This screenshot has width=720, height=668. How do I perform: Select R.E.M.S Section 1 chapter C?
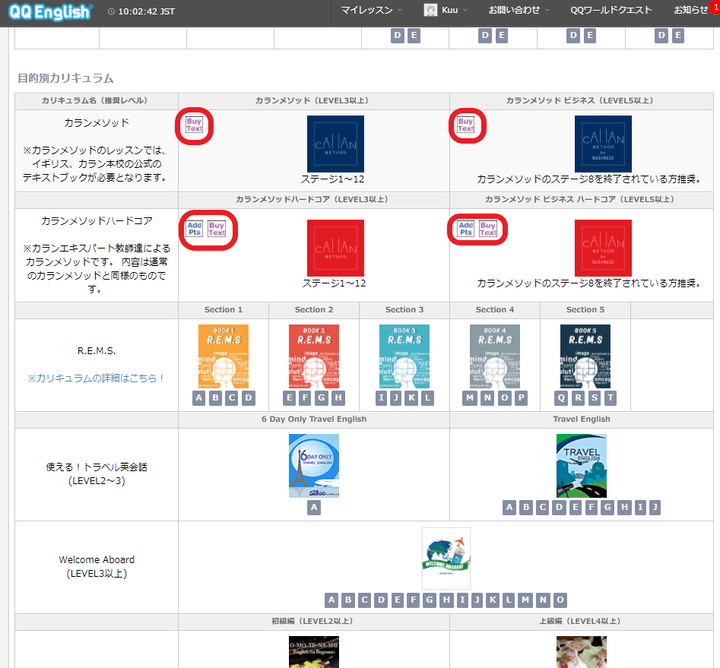tap(232, 398)
